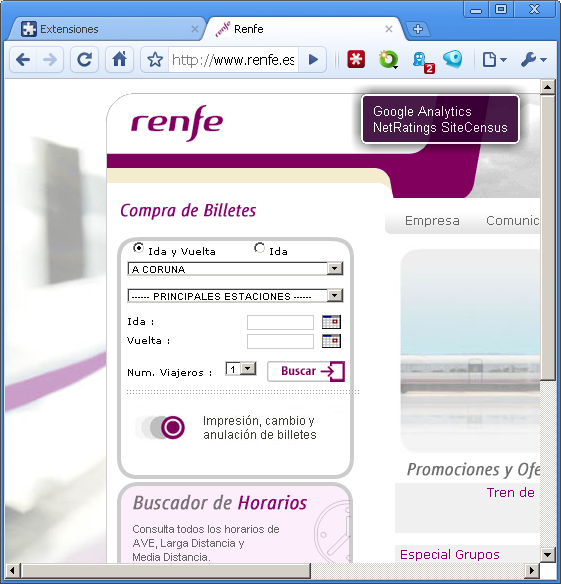
Task: Maximize the browser window
Action: point(501,10)
